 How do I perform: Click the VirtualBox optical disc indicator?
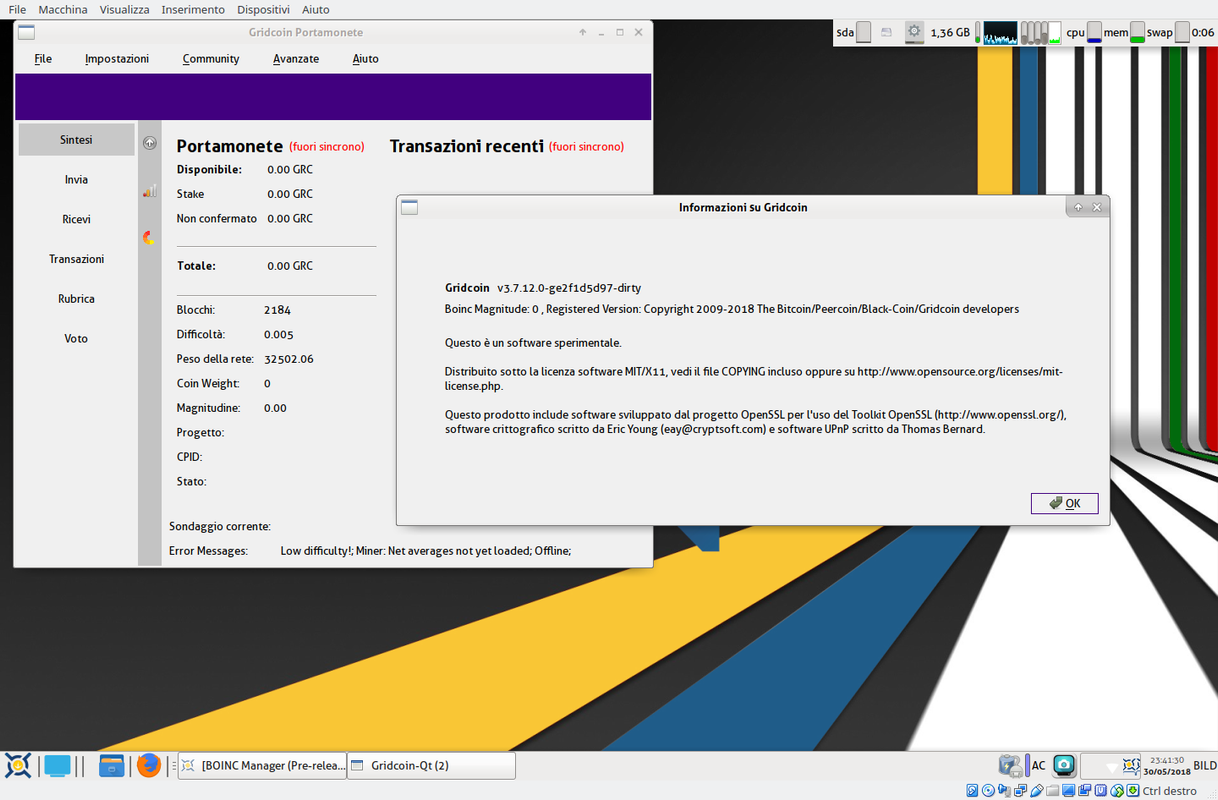[988, 790]
